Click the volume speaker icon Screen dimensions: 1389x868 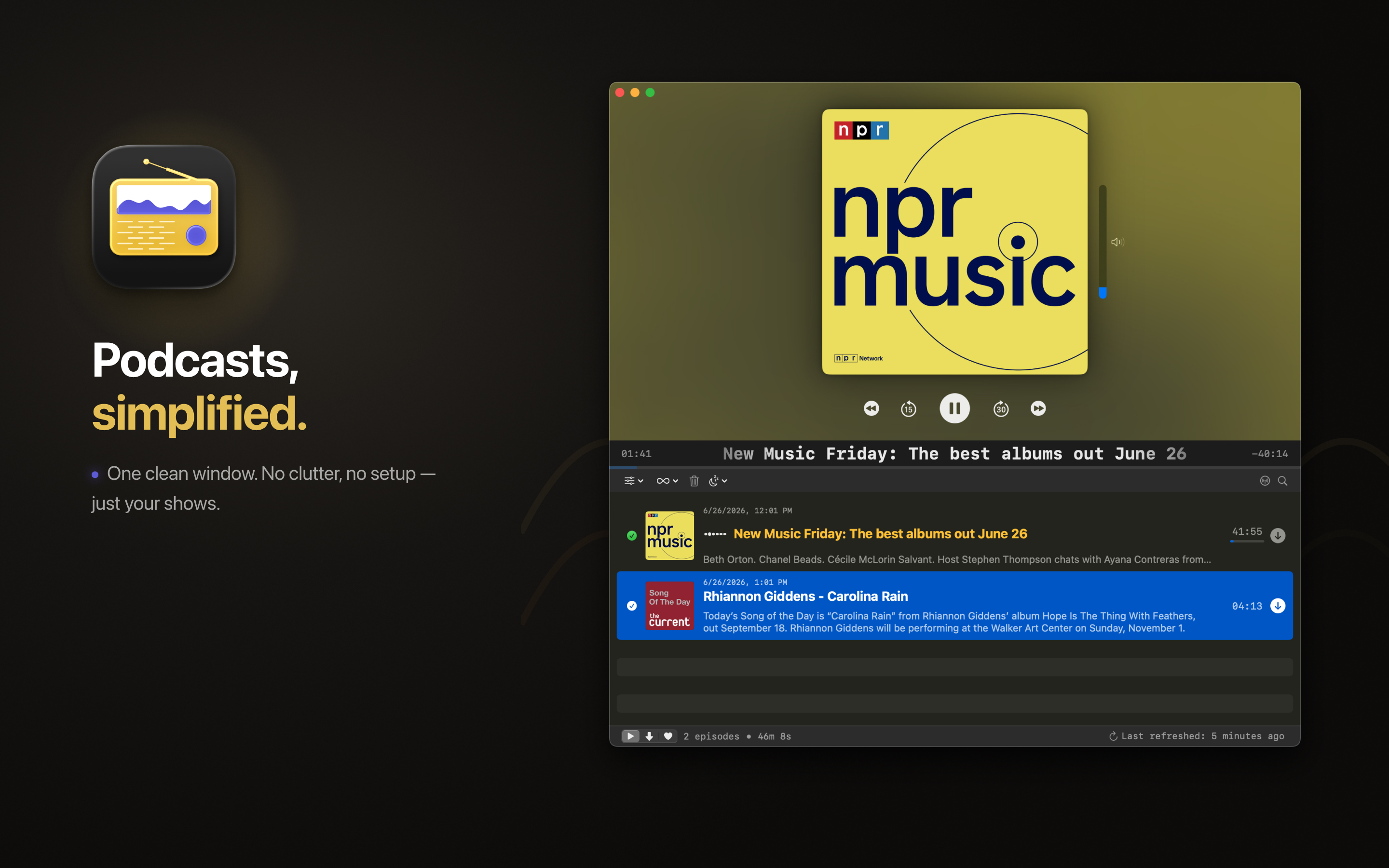click(x=1117, y=242)
